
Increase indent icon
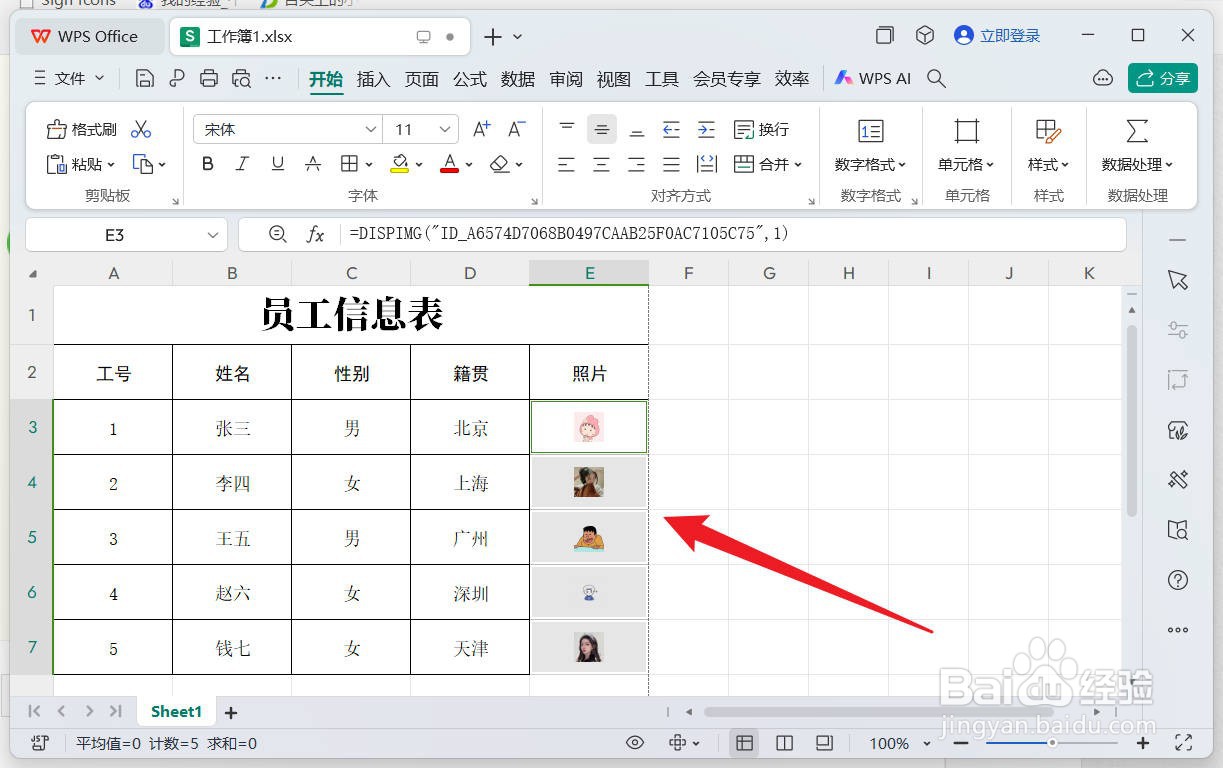706,129
